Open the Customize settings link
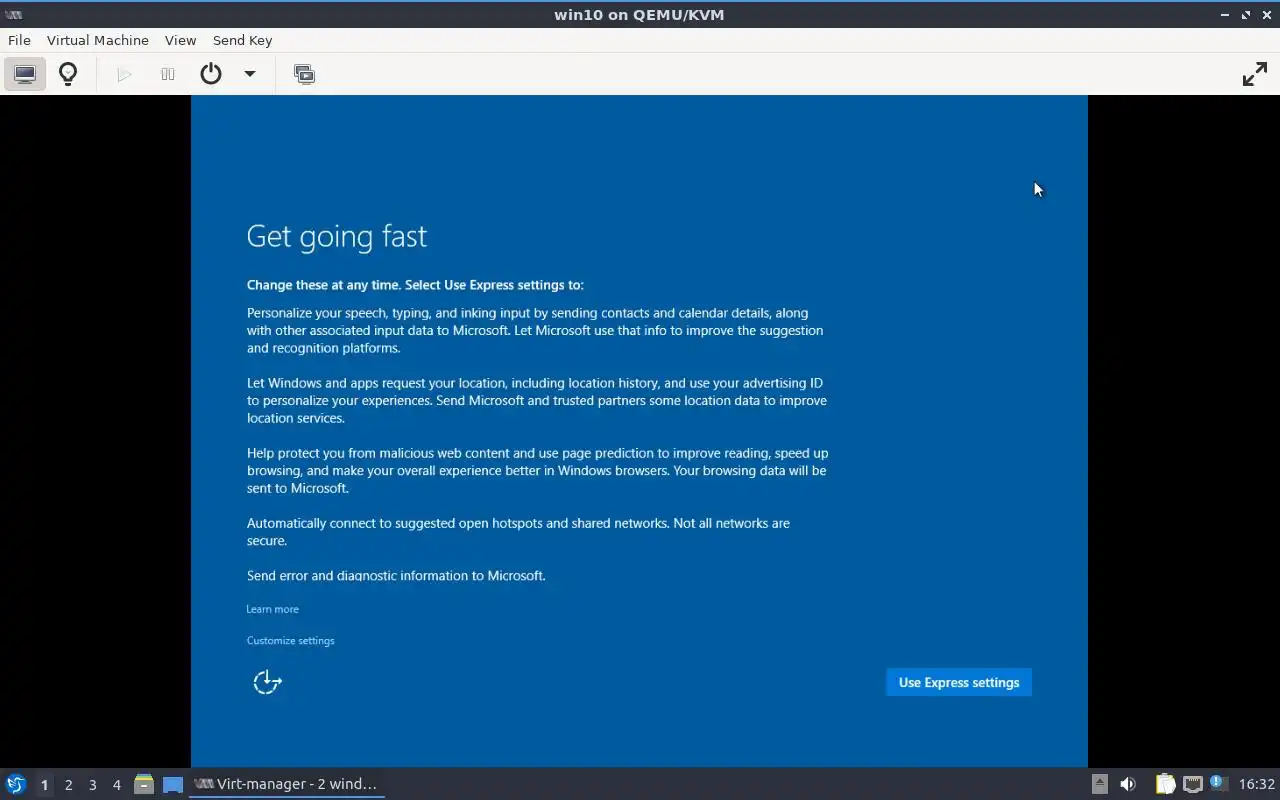 coord(290,640)
